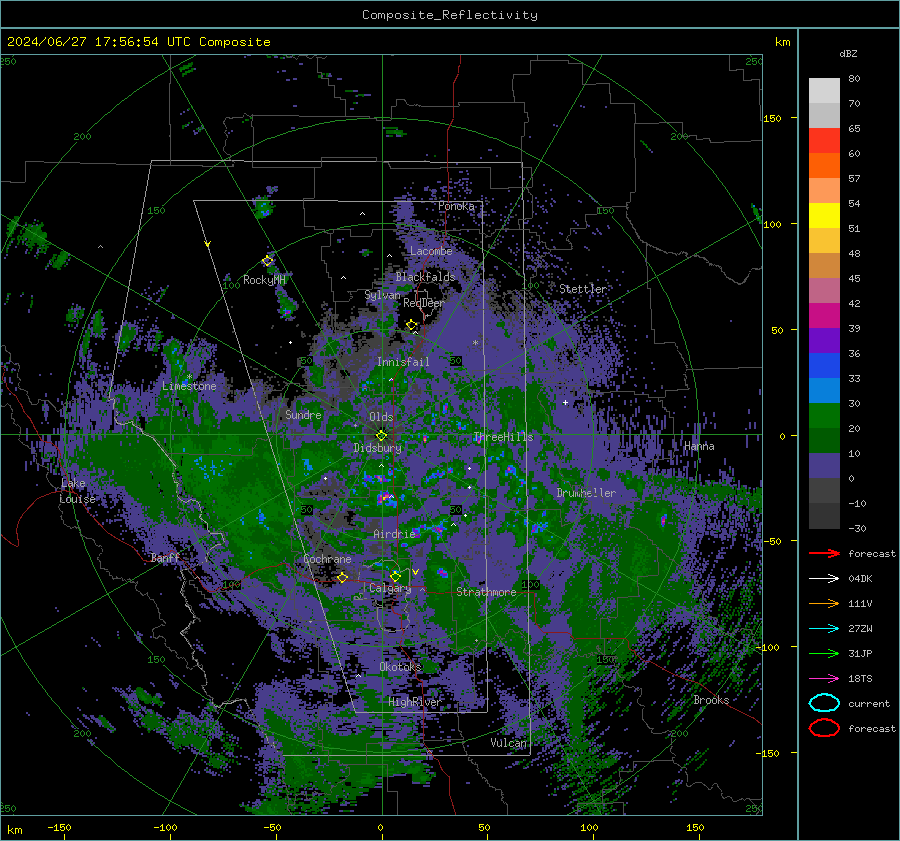This screenshot has width=900, height=841.
Task: Click the Sylvan label
Action: (x=382, y=294)
